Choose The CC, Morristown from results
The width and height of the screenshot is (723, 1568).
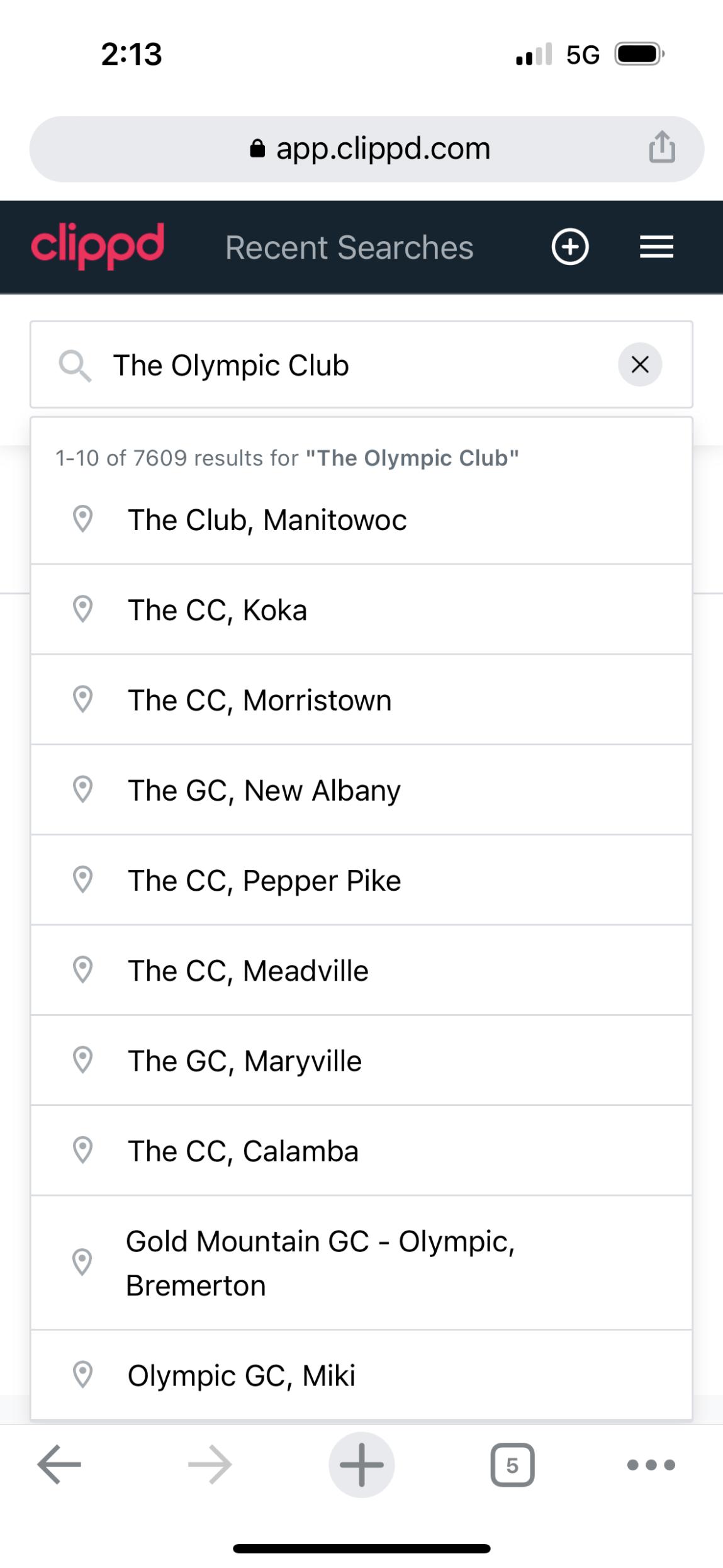click(259, 700)
